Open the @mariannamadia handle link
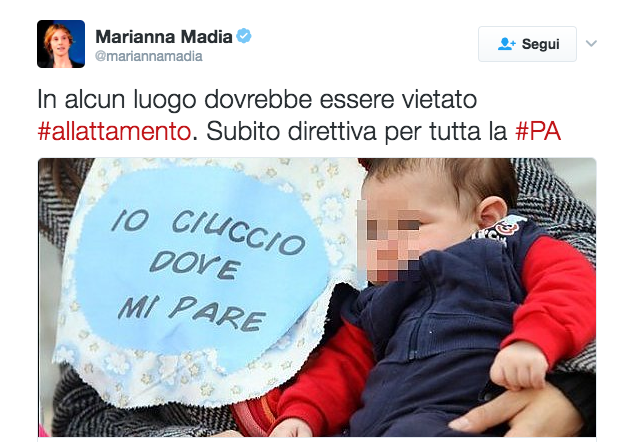 149,56
